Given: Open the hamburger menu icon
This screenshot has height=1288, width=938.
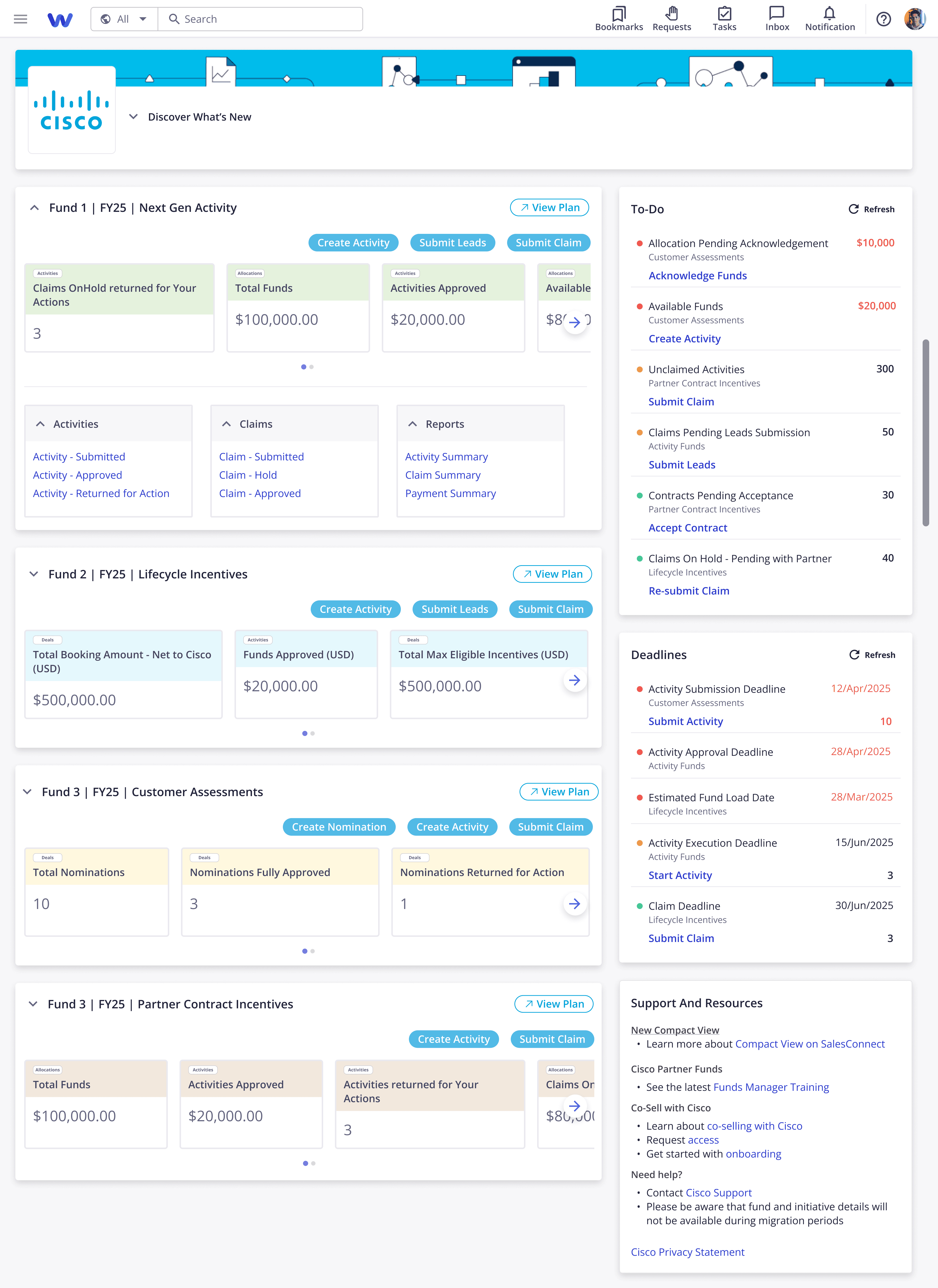Looking at the screenshot, I should pyautogui.click(x=21, y=19).
